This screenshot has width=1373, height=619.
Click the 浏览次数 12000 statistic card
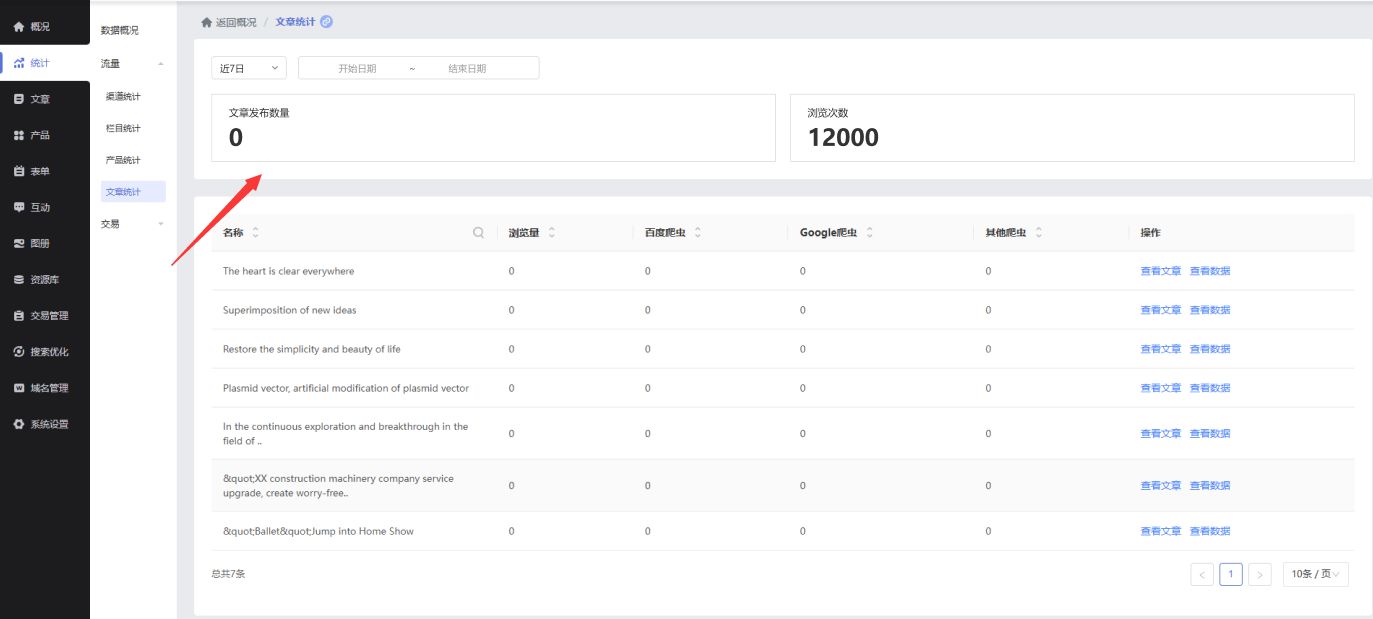(x=1072, y=128)
